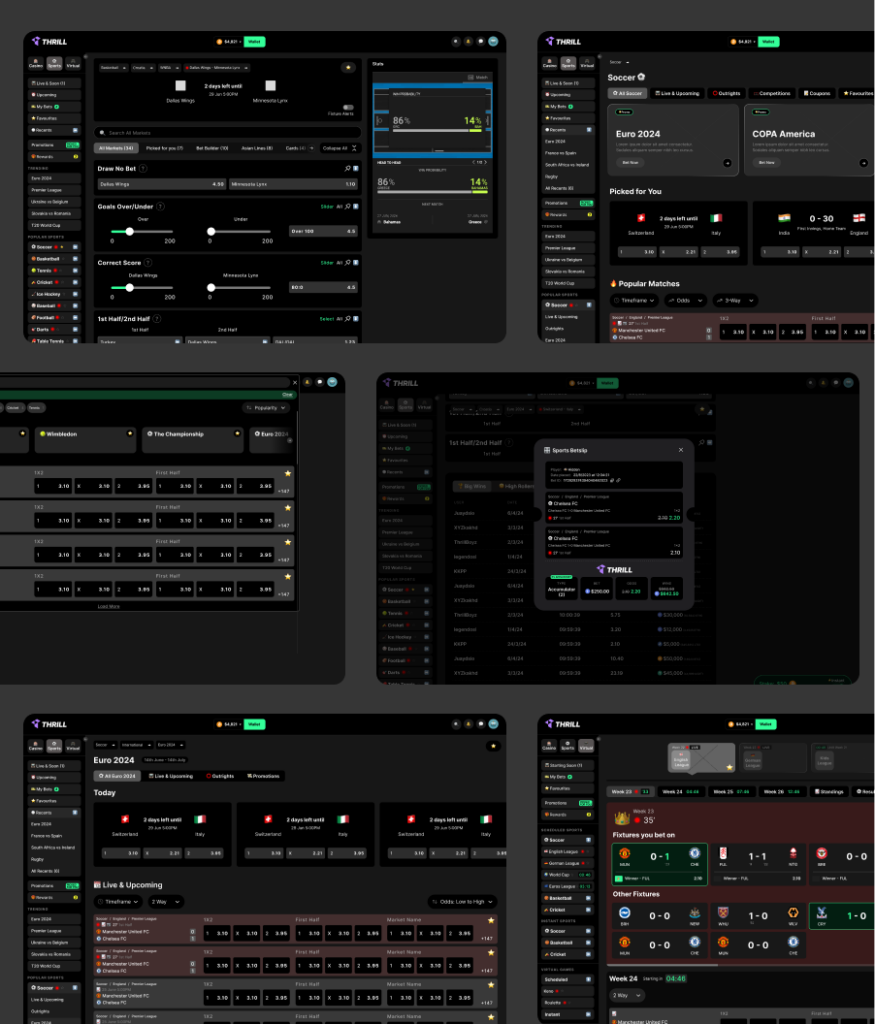Image resolution: width=875 pixels, height=1024 pixels.
Task: Open the Competitions tab on the Soccer page
Action: tap(771, 93)
